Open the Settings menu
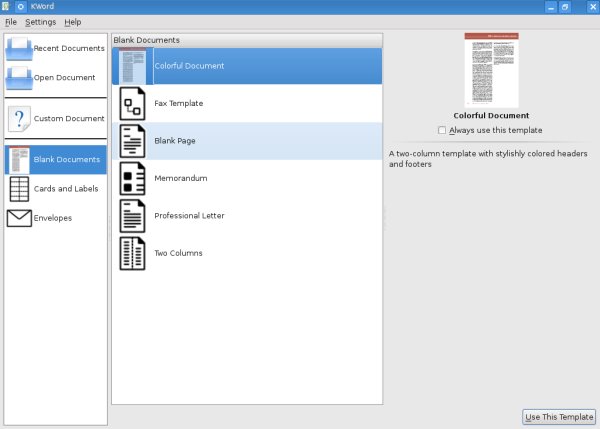 41,22
